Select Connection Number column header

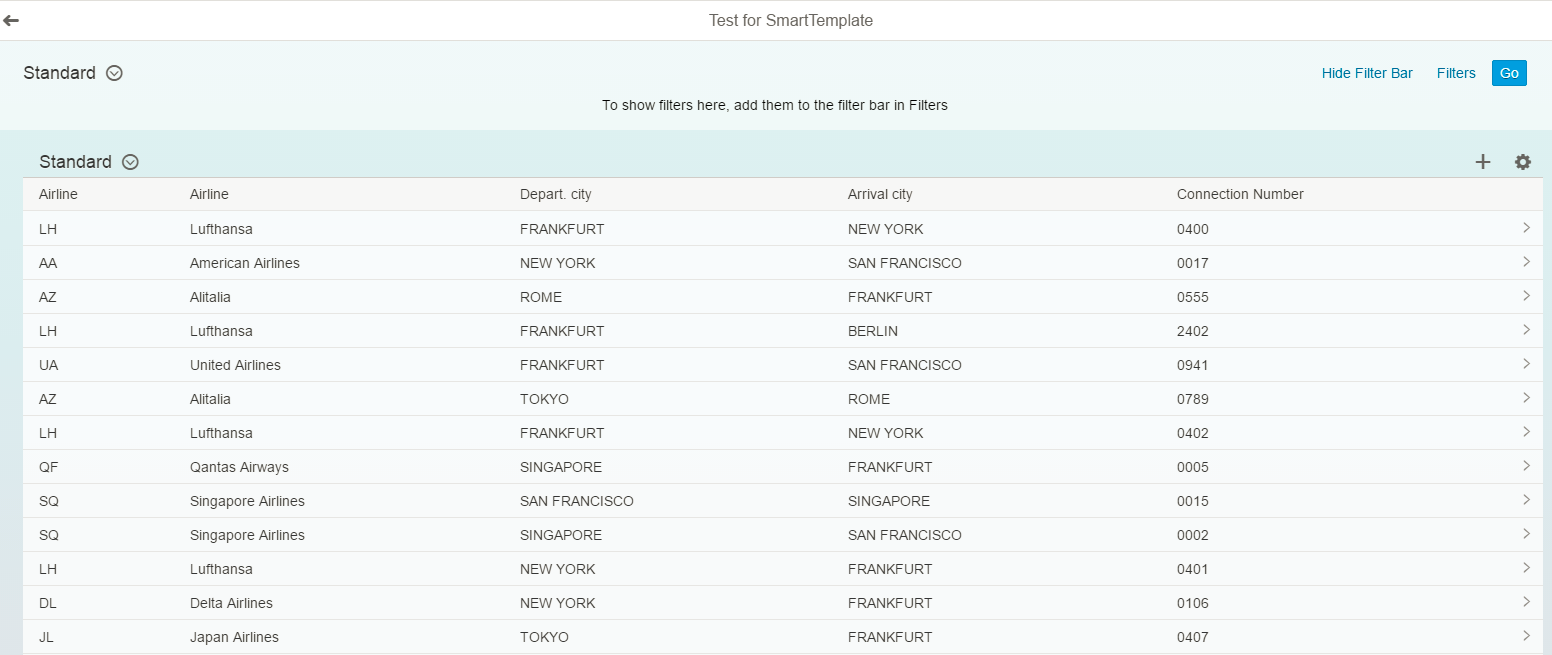click(x=1240, y=194)
